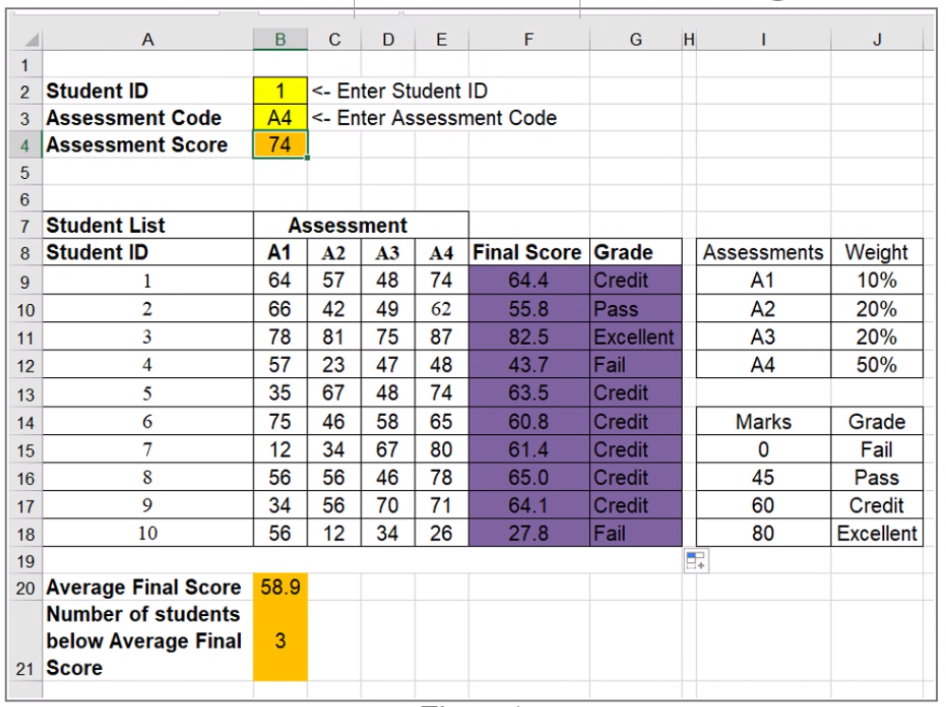Viewport: 946px width, 707px height.
Task: Click the Average Final Score value 58.9
Action: coord(279,588)
